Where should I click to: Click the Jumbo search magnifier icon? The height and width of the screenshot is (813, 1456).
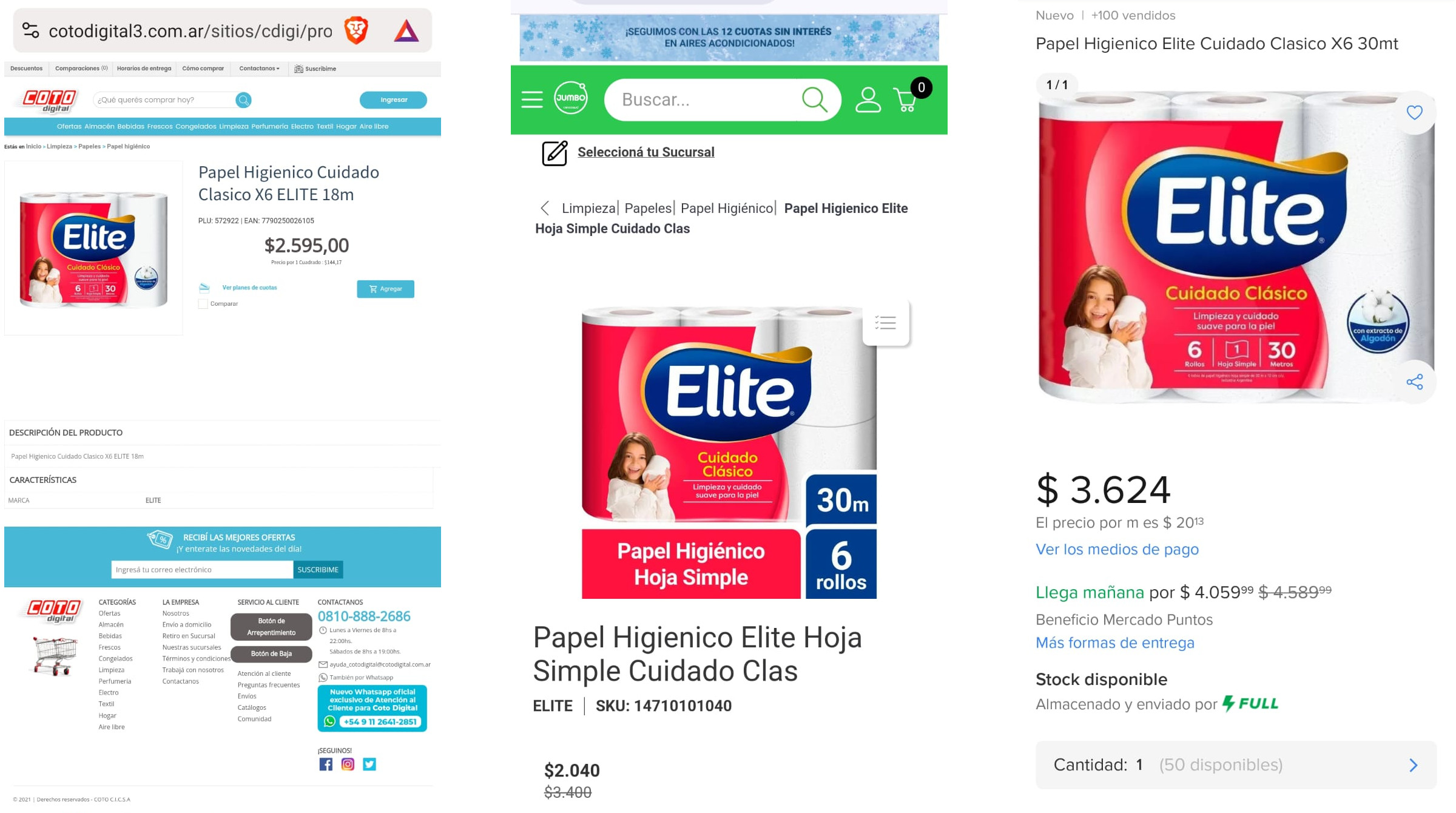pyautogui.click(x=814, y=100)
